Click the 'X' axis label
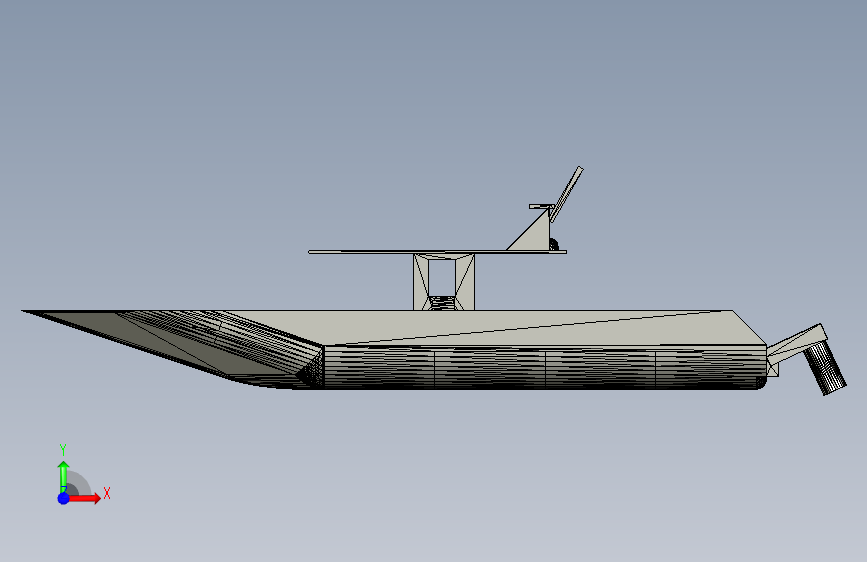 (x=107, y=493)
